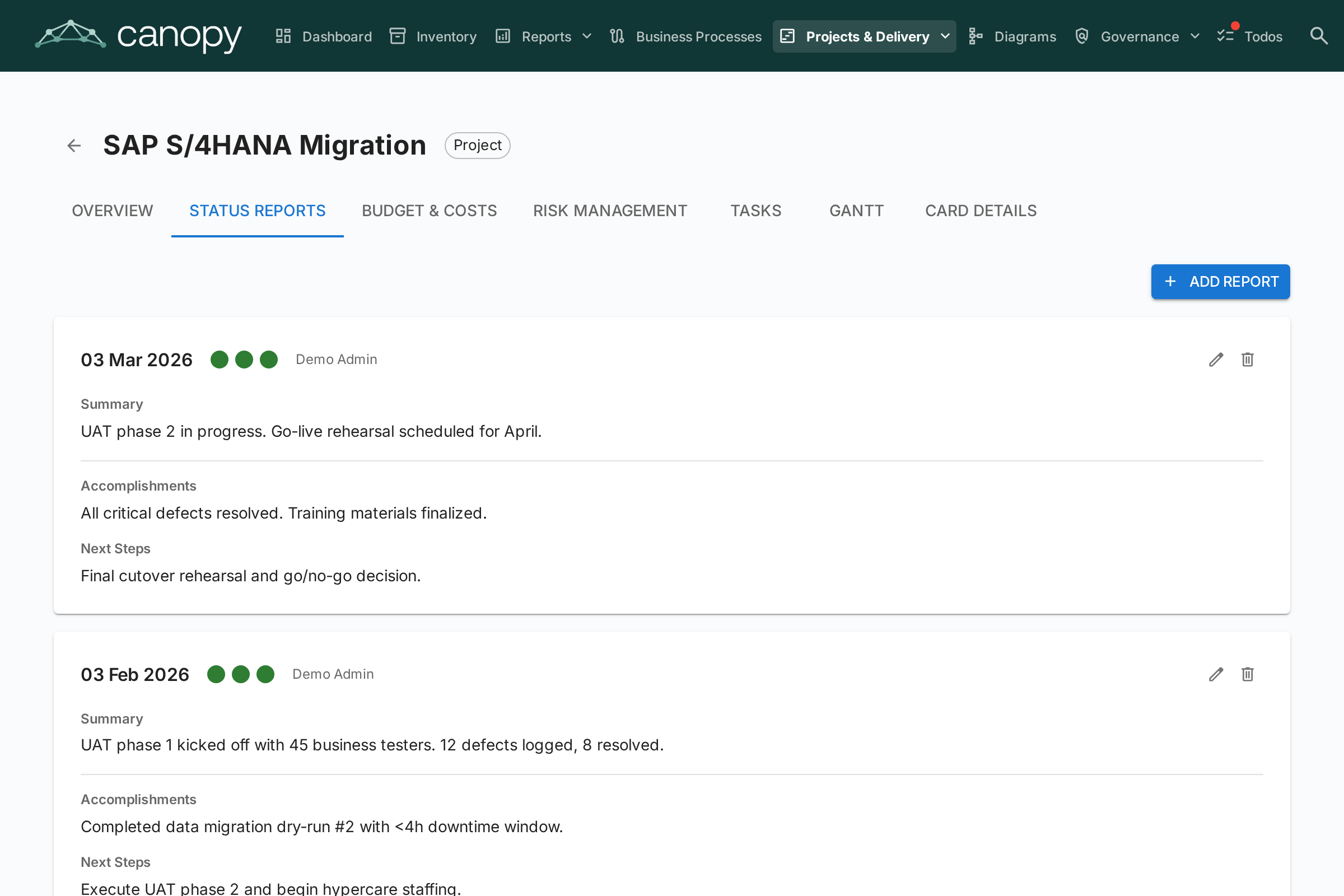Viewport: 1344px width, 896px height.
Task: Click the SAP S/4HANA Migration title
Action: click(264, 145)
